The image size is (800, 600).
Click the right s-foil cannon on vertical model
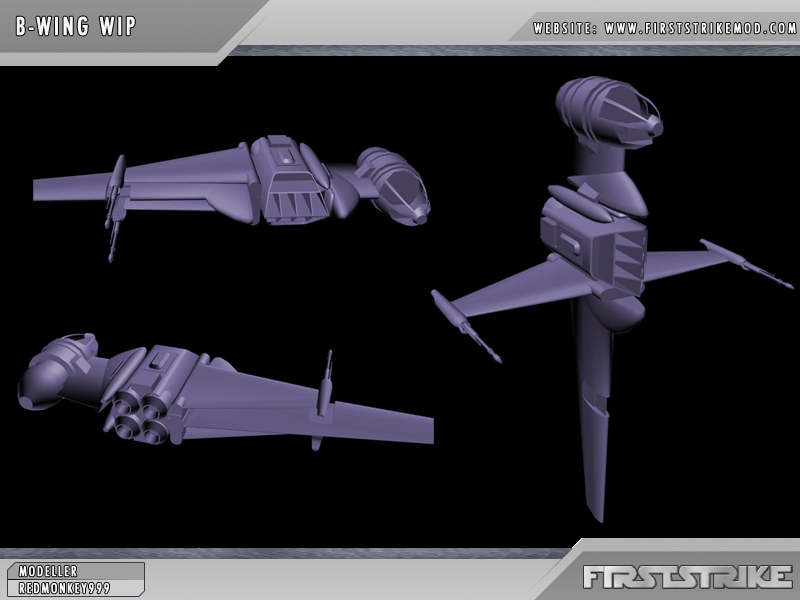pyautogui.click(x=745, y=262)
